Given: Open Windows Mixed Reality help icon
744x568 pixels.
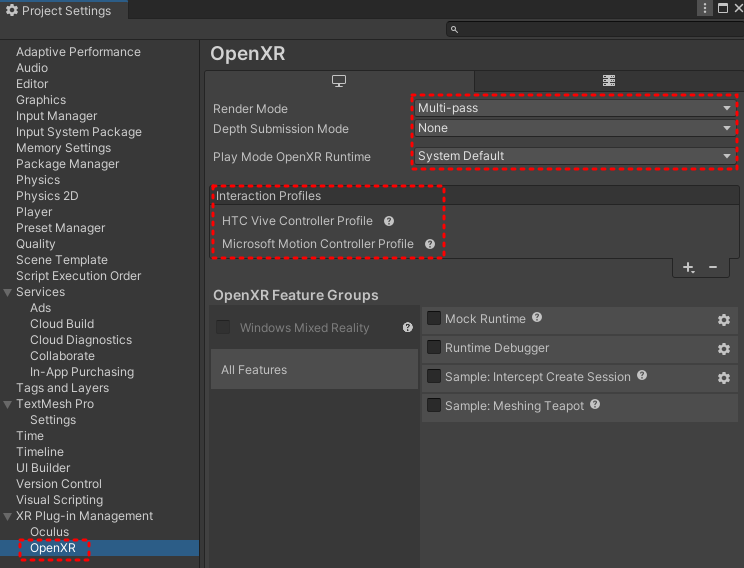Looking at the screenshot, I should 408,327.
